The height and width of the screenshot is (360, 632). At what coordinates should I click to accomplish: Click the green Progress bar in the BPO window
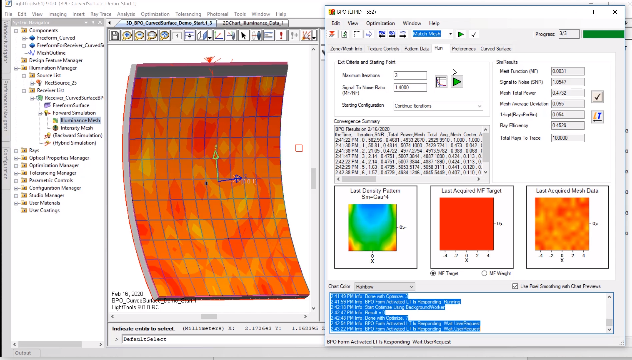click(x=603, y=34)
